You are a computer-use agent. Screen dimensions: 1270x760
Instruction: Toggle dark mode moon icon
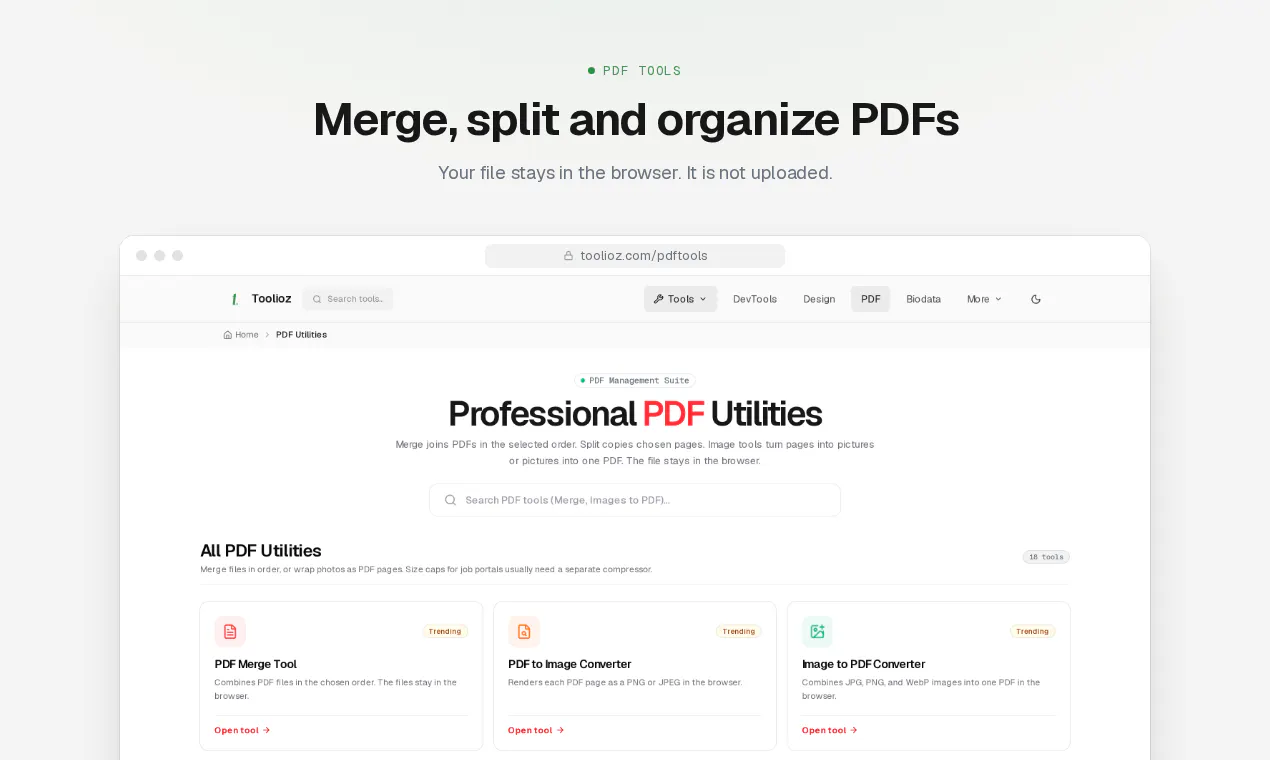(1036, 299)
